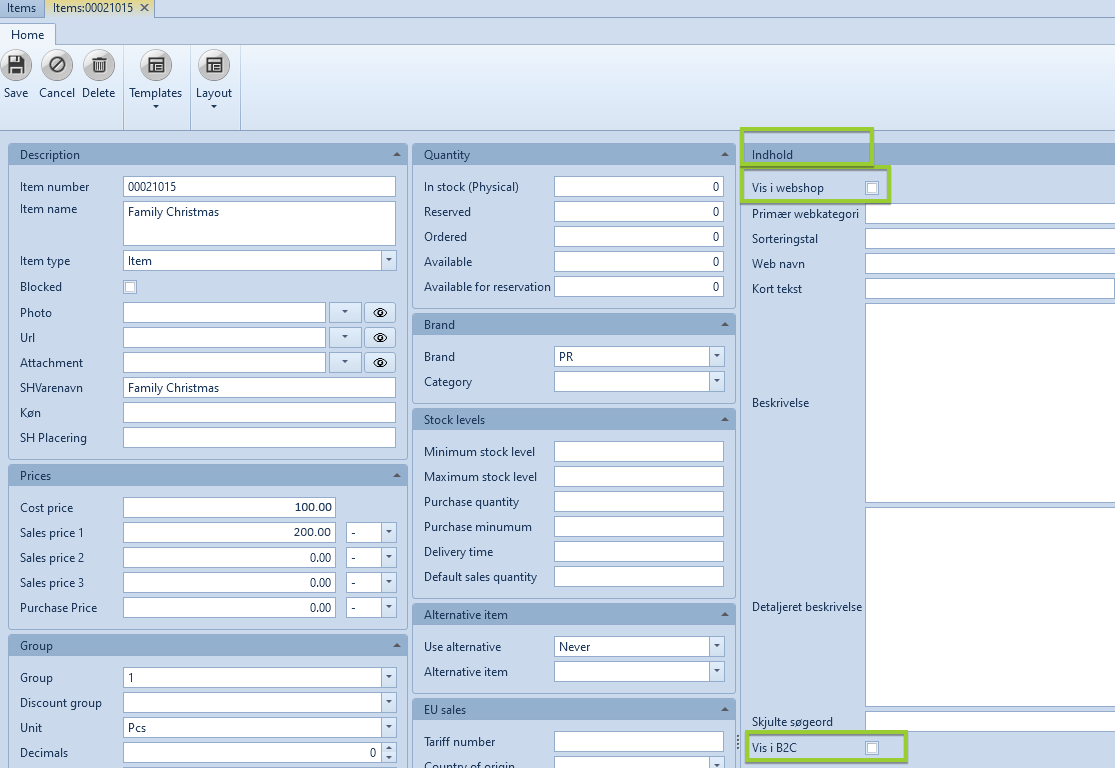Click the Kort tekst field
Viewport: 1115px width, 768px height.
[x=990, y=289]
